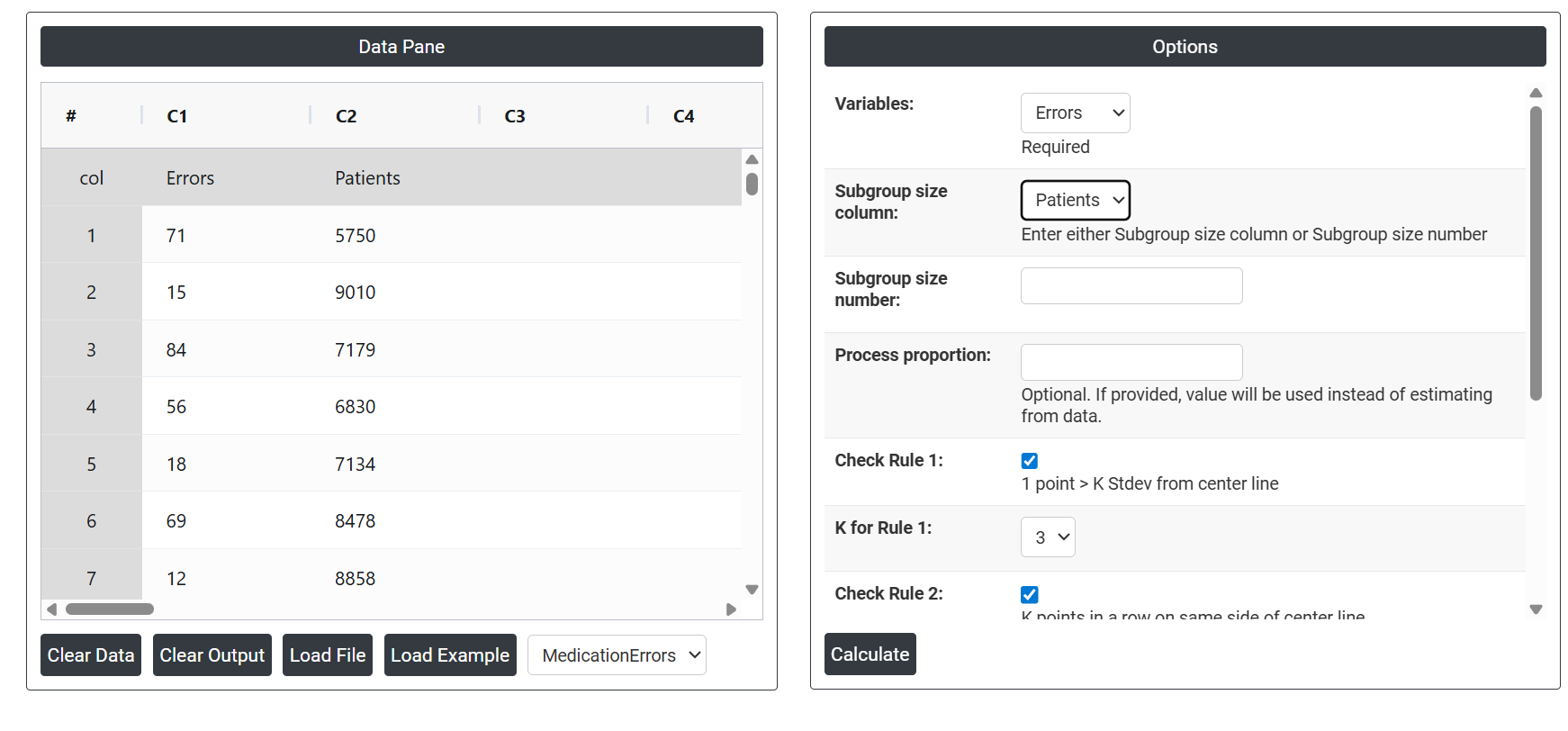Click the data table scroll-down arrow
The height and width of the screenshot is (731, 1568).
pyautogui.click(x=752, y=590)
